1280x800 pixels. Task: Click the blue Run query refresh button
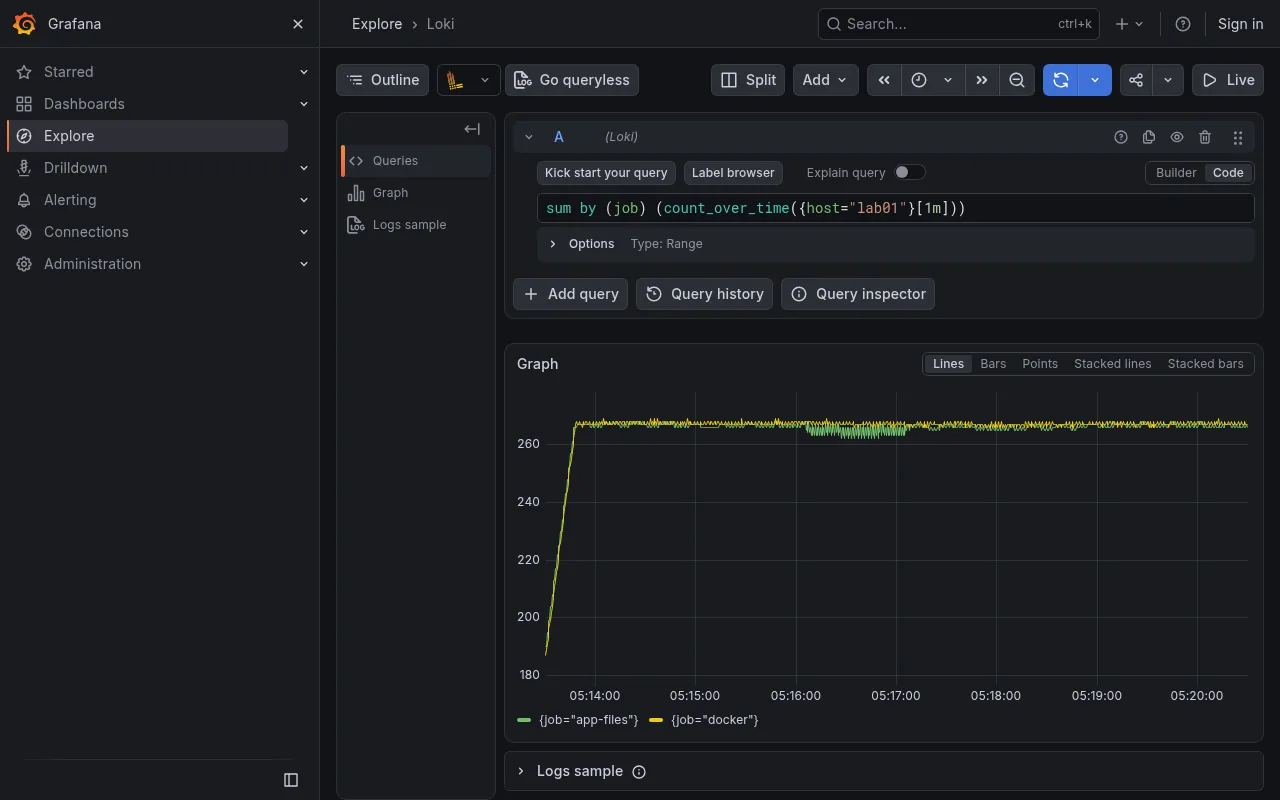tap(1061, 80)
